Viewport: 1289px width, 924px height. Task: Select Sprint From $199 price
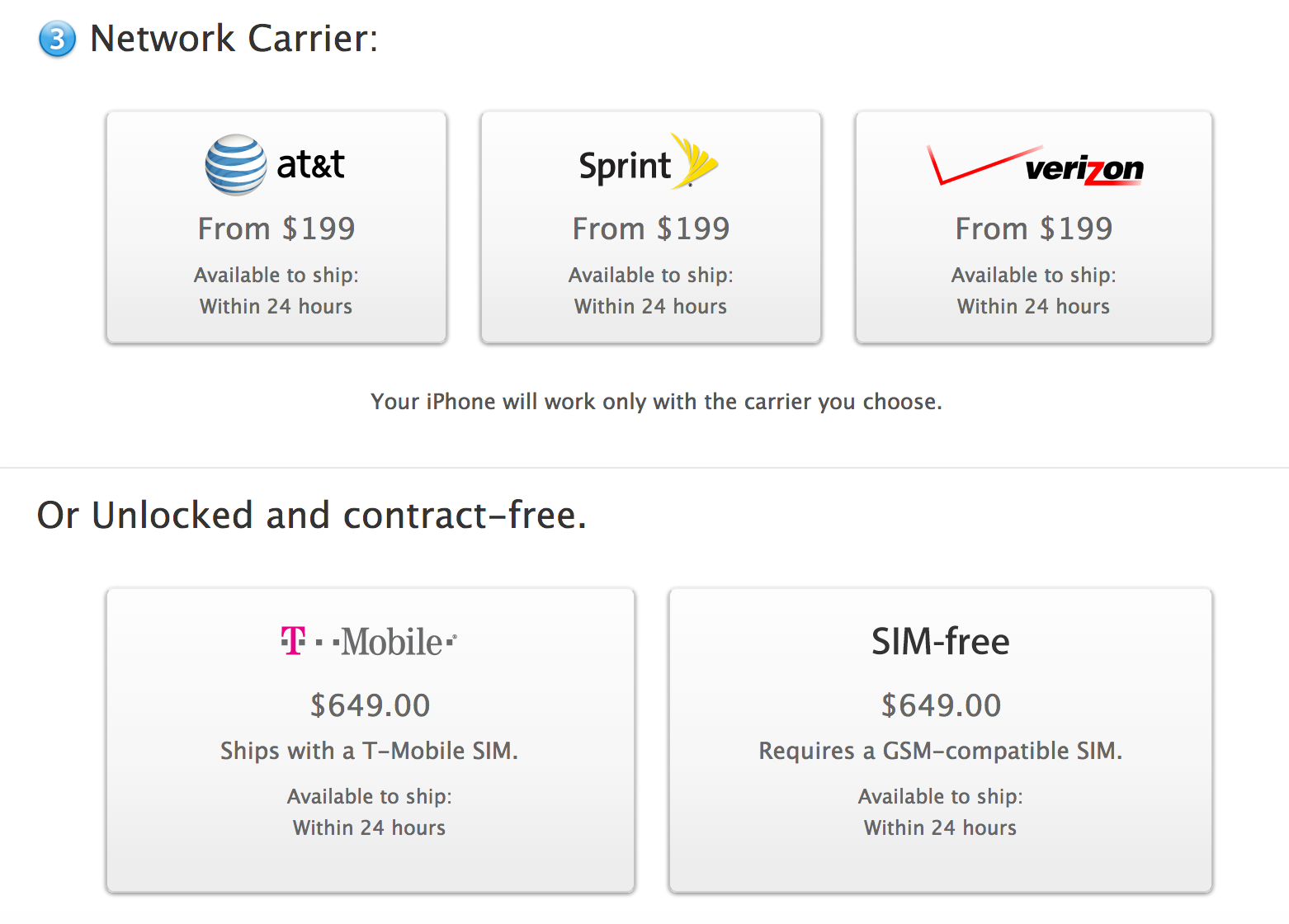(651, 229)
